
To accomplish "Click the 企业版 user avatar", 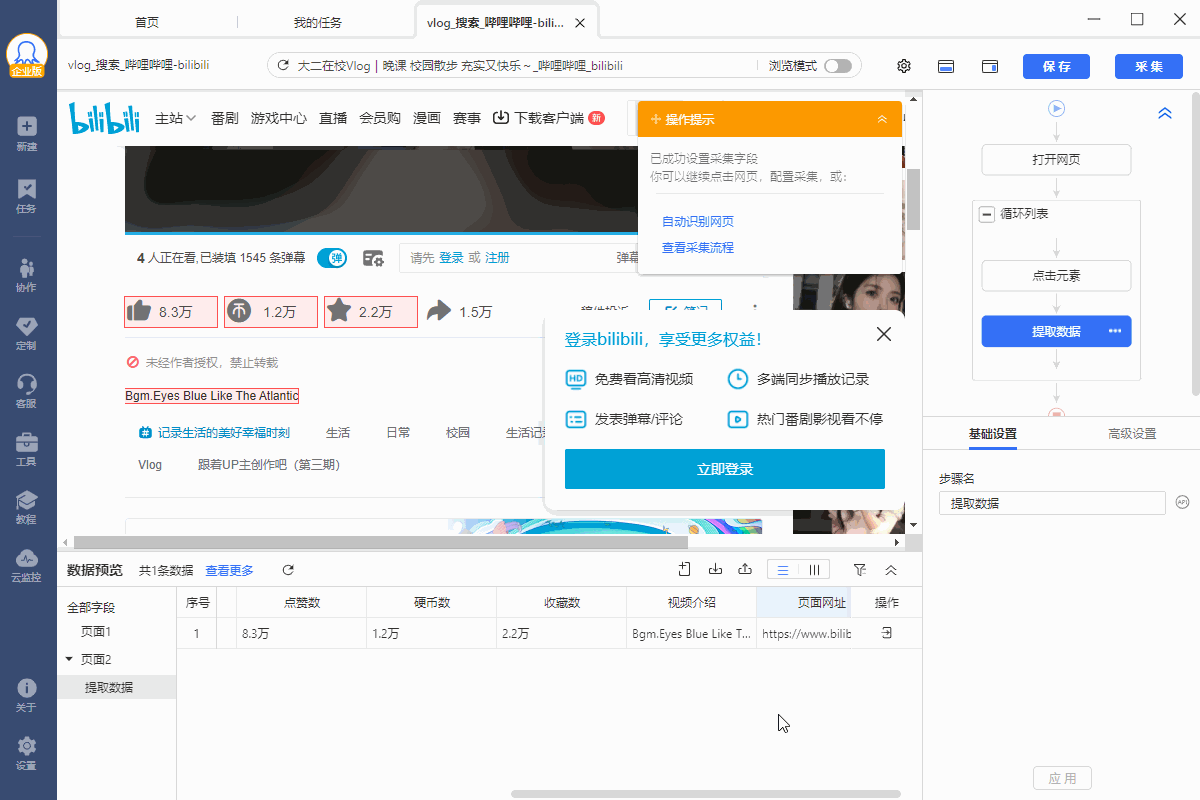I will click(27, 55).
